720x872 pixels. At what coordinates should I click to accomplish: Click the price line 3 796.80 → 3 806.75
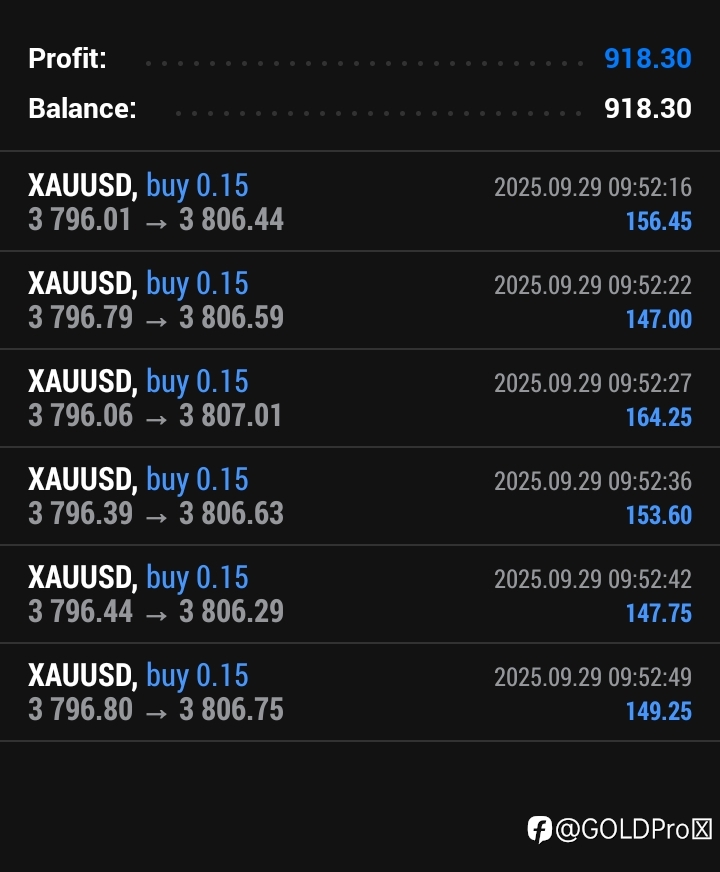click(155, 709)
